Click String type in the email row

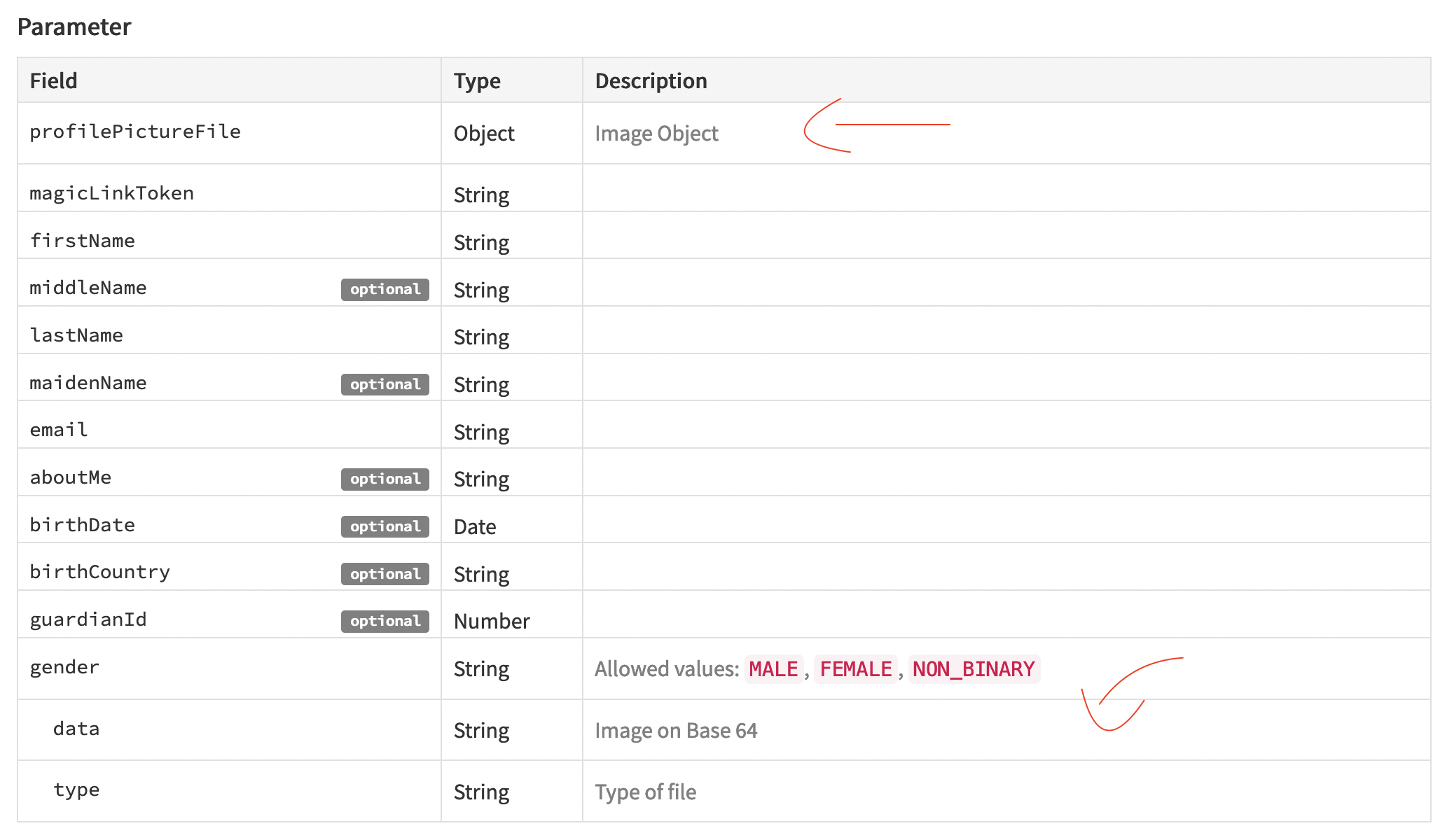pos(481,433)
